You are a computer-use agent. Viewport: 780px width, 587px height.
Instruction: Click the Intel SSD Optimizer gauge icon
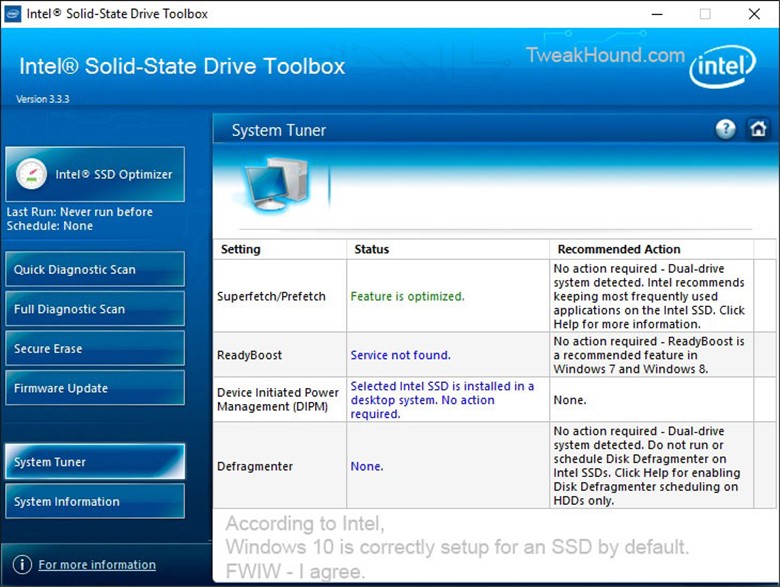31,174
